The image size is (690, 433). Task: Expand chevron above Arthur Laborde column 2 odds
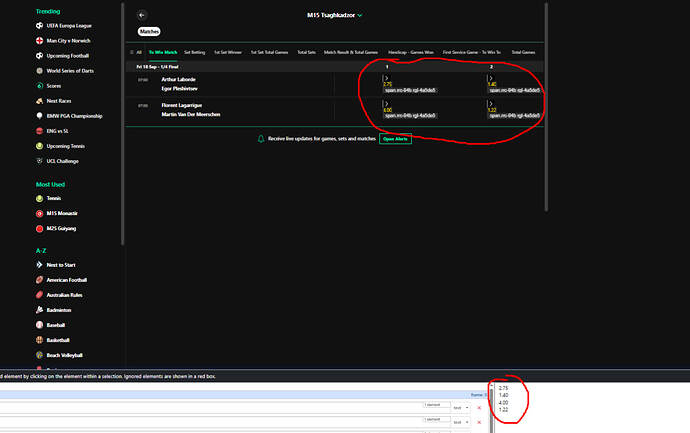pos(490,78)
